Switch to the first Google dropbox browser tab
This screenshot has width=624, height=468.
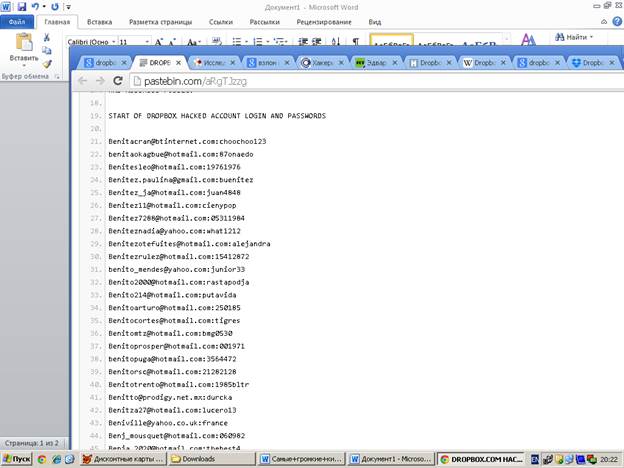(102, 62)
